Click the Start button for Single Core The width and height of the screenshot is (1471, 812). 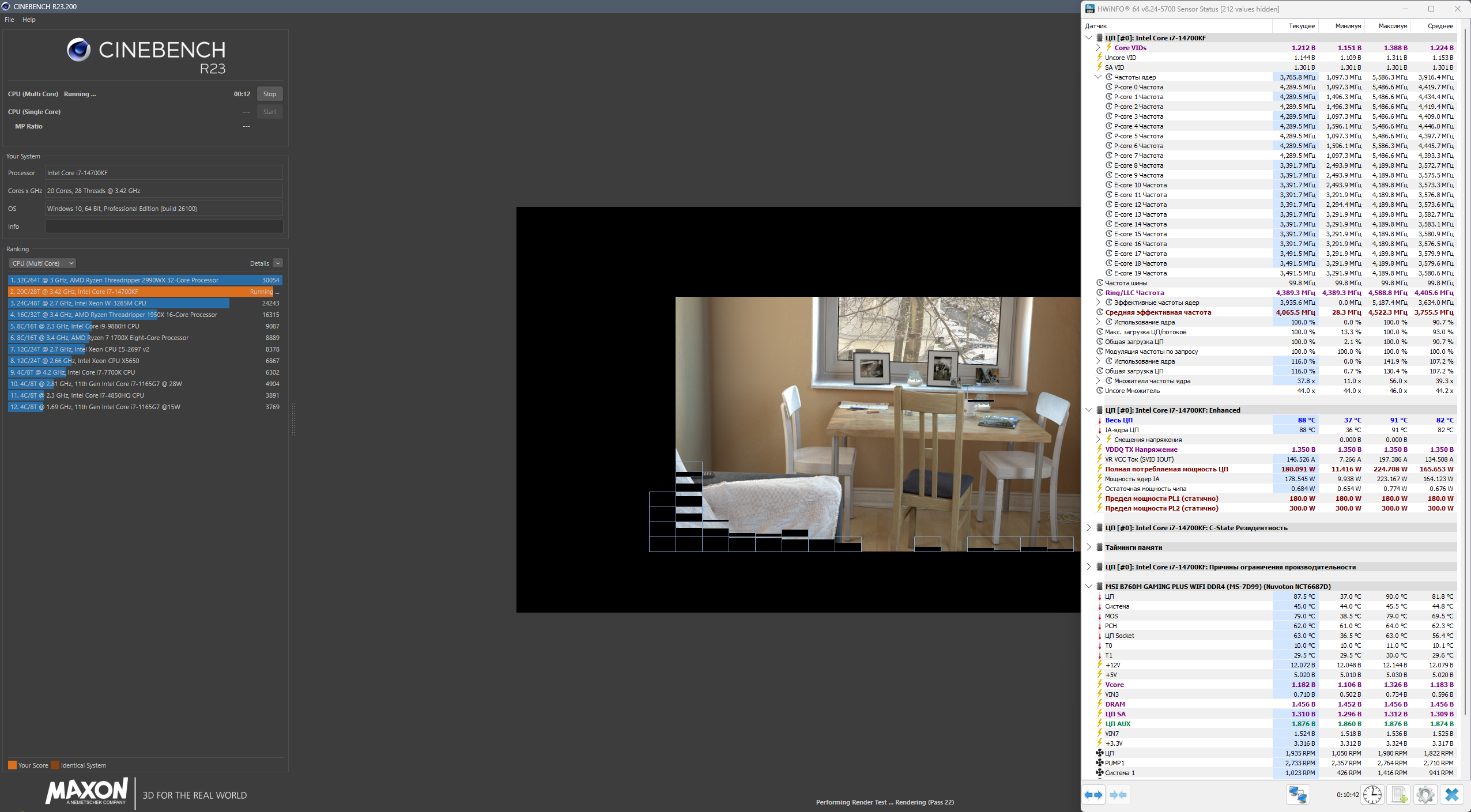click(x=269, y=112)
